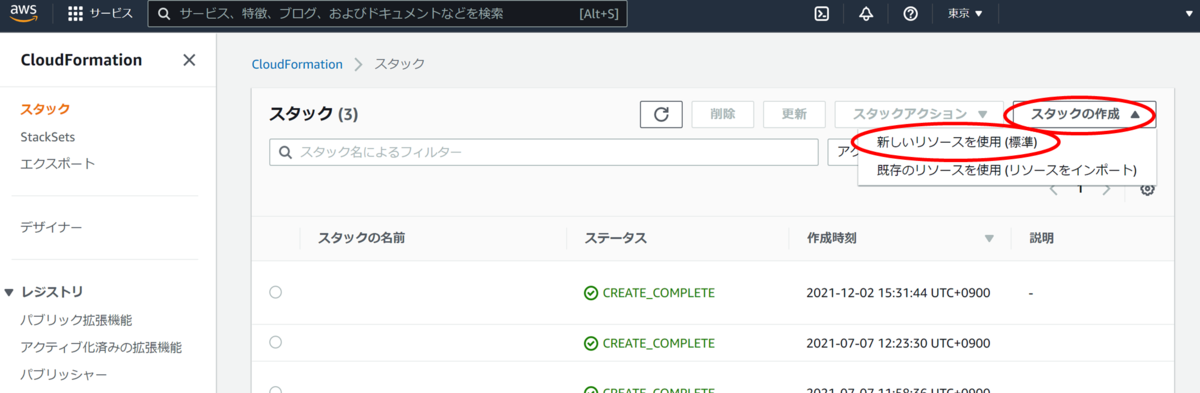
Task: Click the 削除 button
Action: (723, 114)
